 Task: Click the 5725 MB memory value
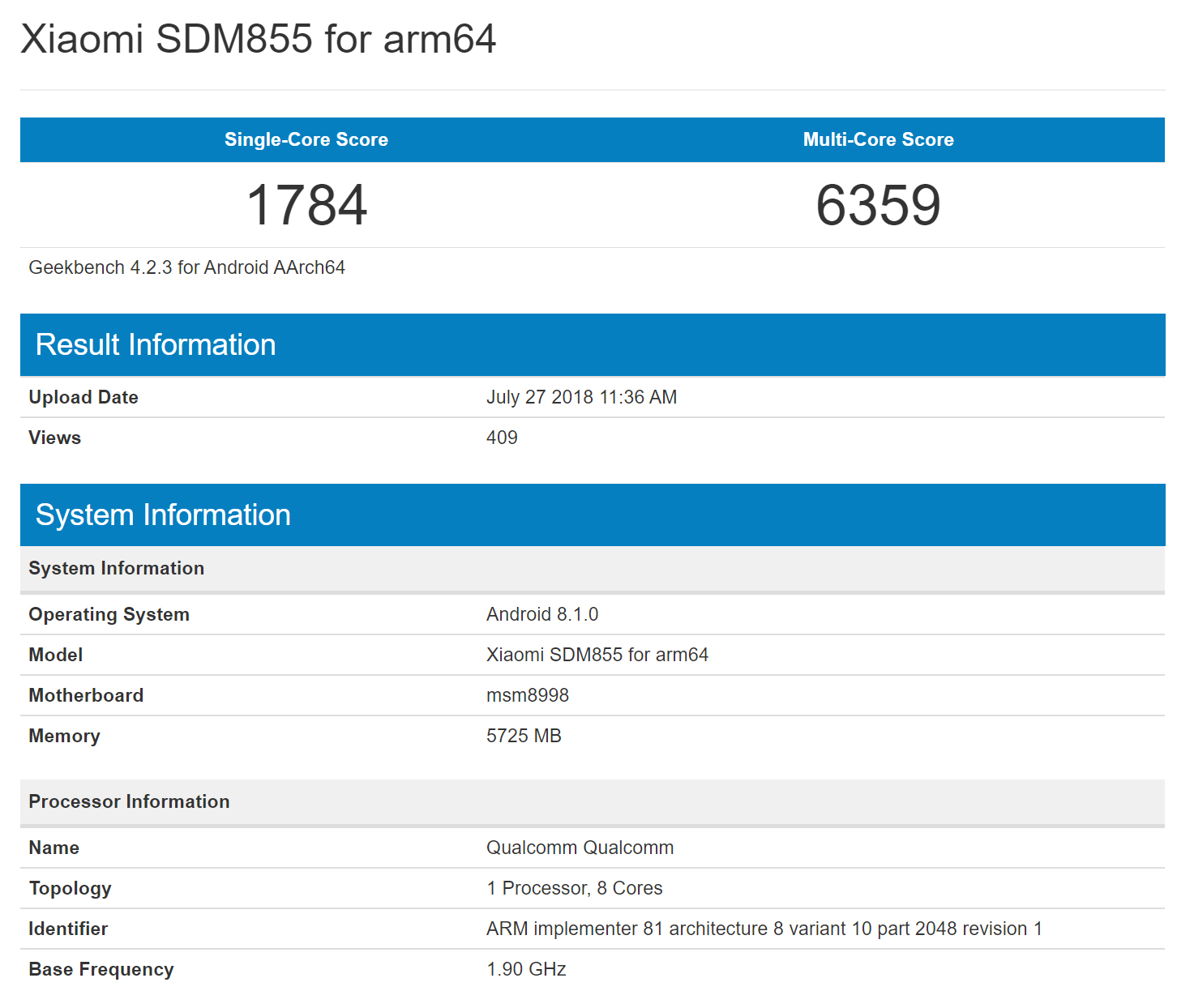coord(524,736)
